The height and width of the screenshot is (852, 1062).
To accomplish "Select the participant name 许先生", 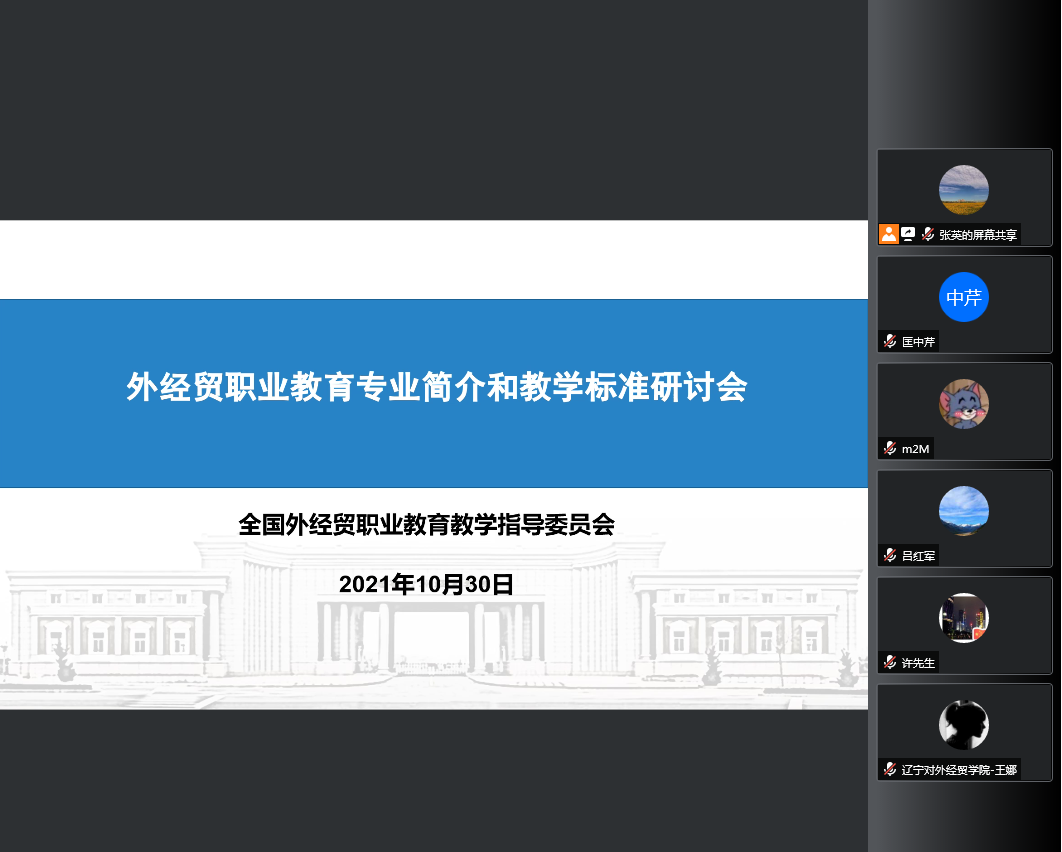I will [x=918, y=663].
